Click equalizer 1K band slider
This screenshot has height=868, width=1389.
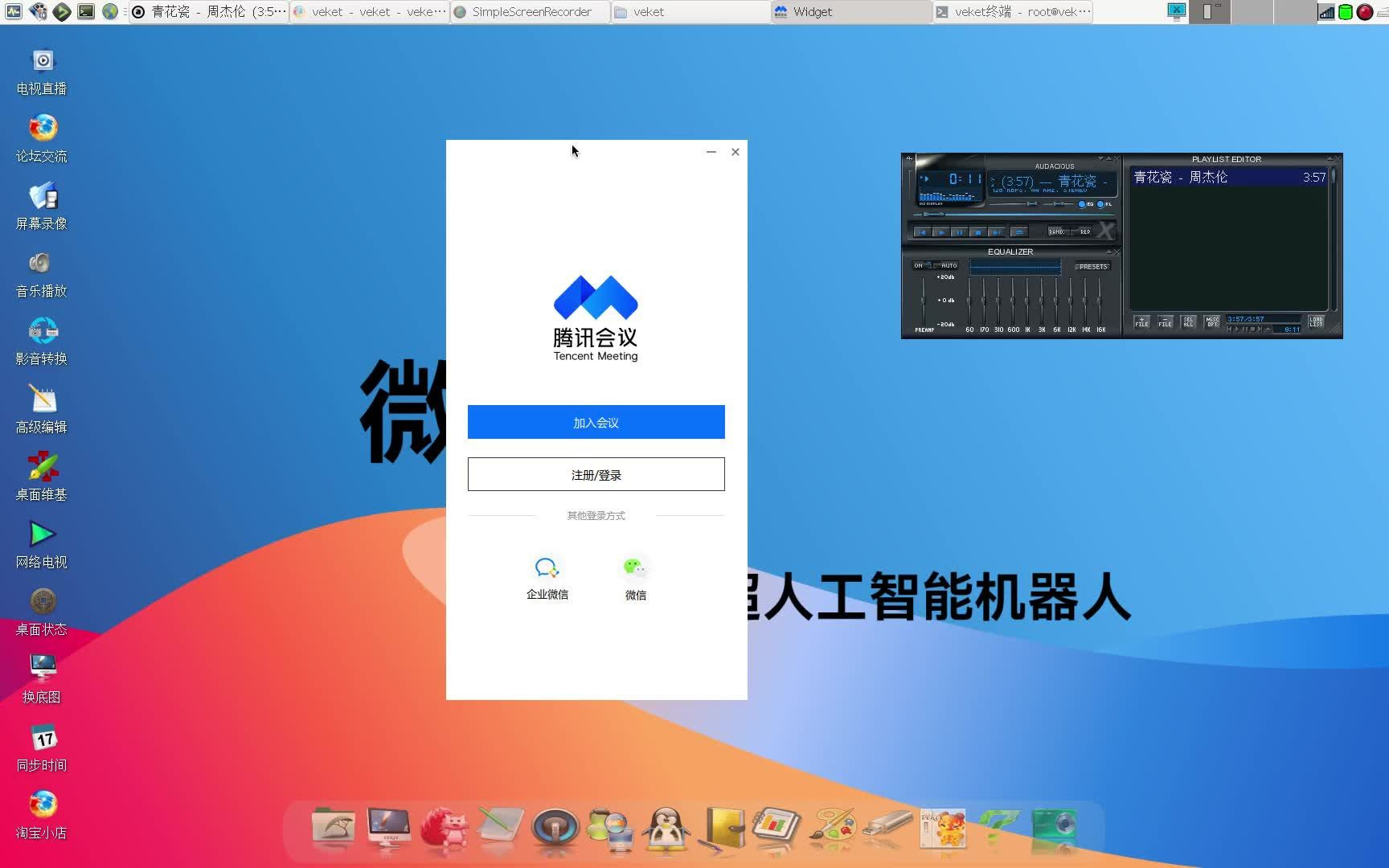pyautogui.click(x=1027, y=301)
